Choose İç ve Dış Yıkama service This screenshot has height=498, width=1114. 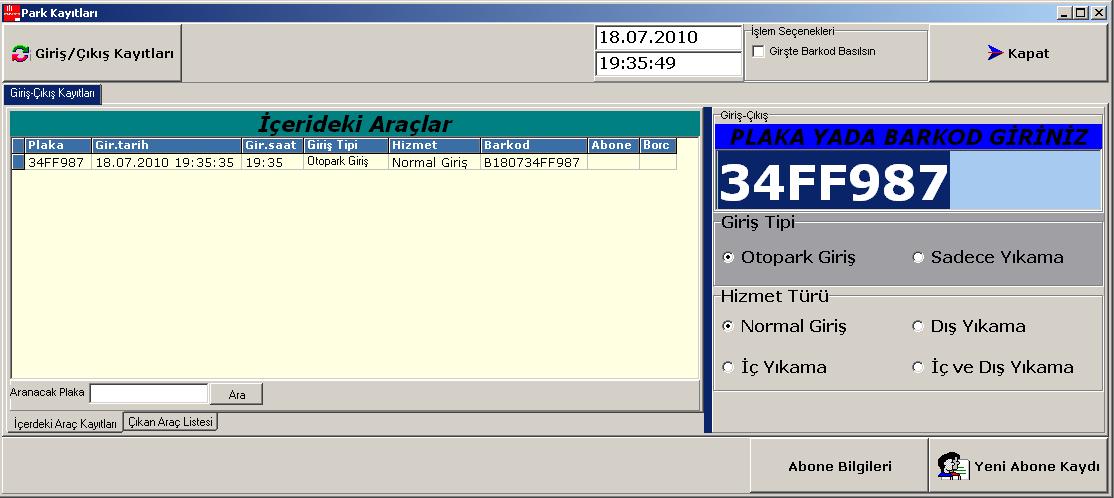(918, 367)
